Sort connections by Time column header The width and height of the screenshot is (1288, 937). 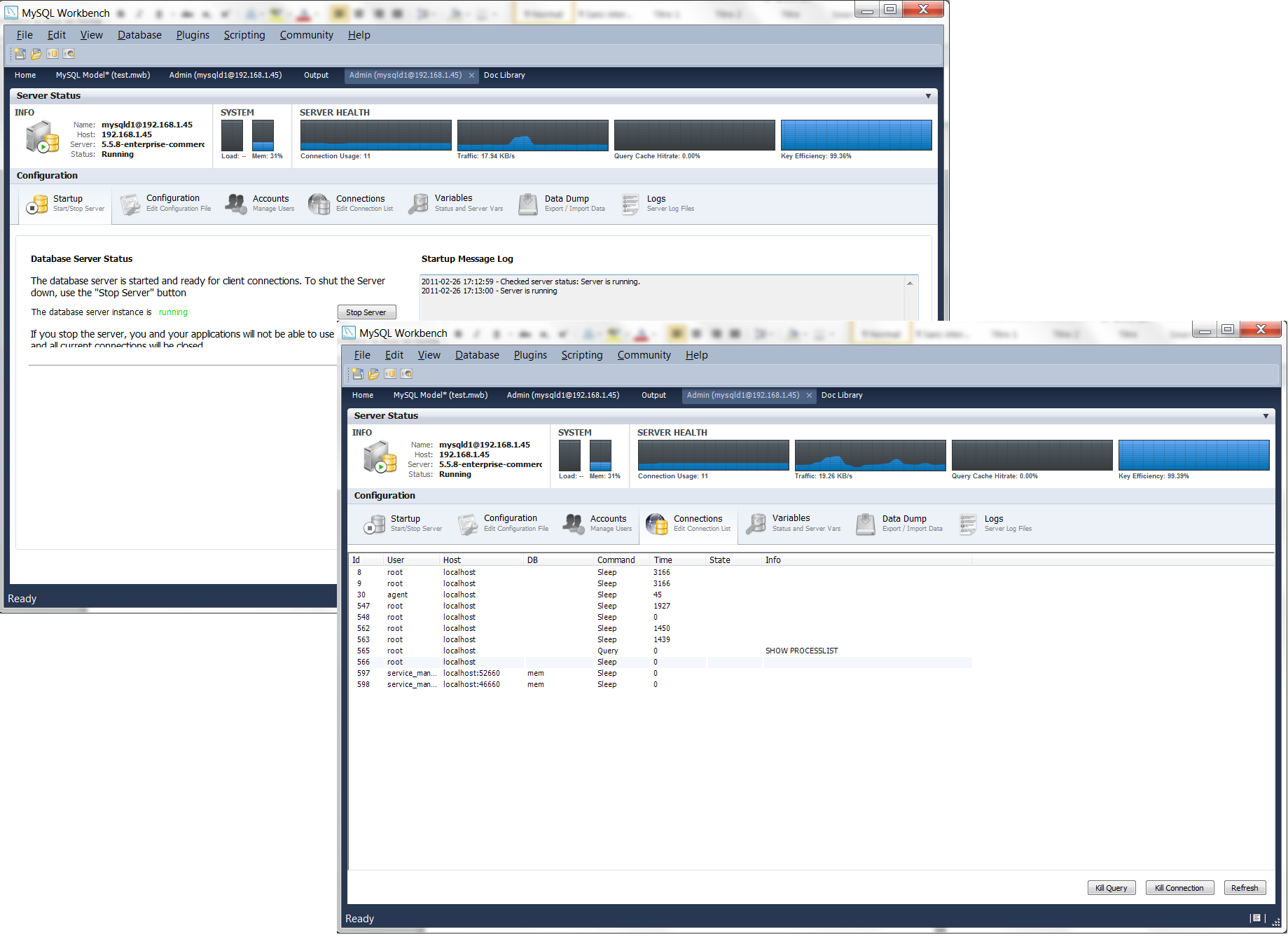pyautogui.click(x=678, y=560)
